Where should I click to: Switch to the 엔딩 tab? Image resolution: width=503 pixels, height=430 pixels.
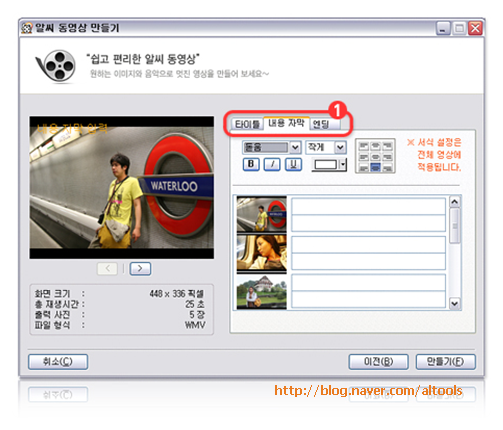coord(325,124)
